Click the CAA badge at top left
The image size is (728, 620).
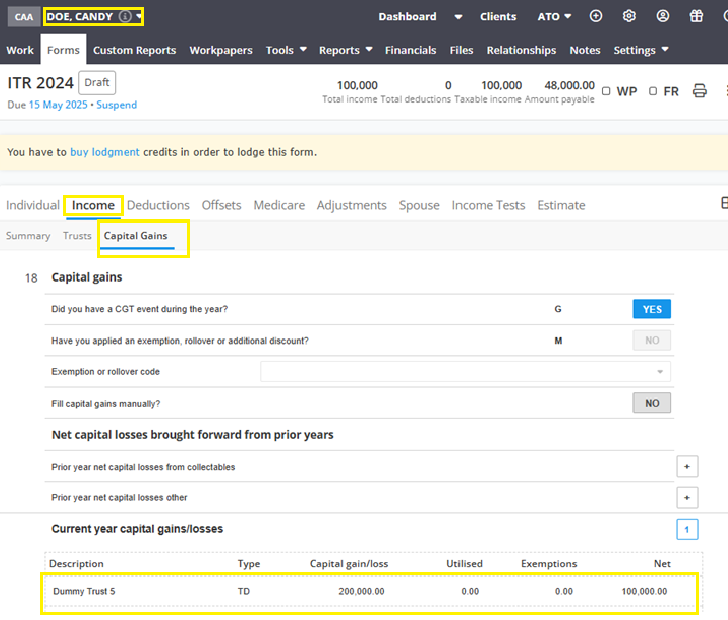24,17
